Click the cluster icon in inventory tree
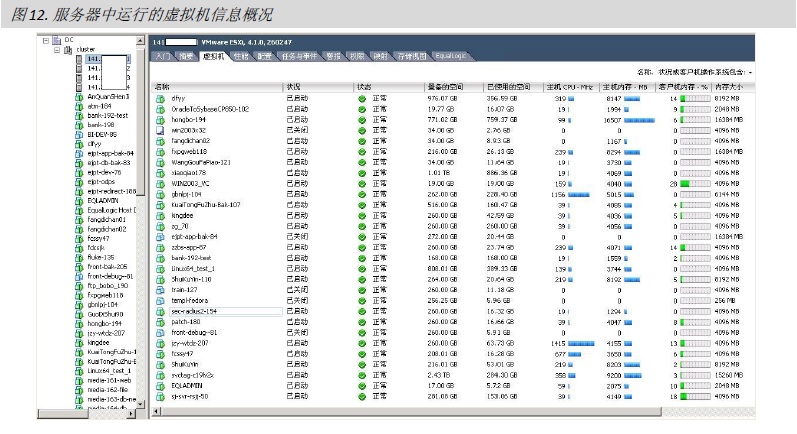 68,50
